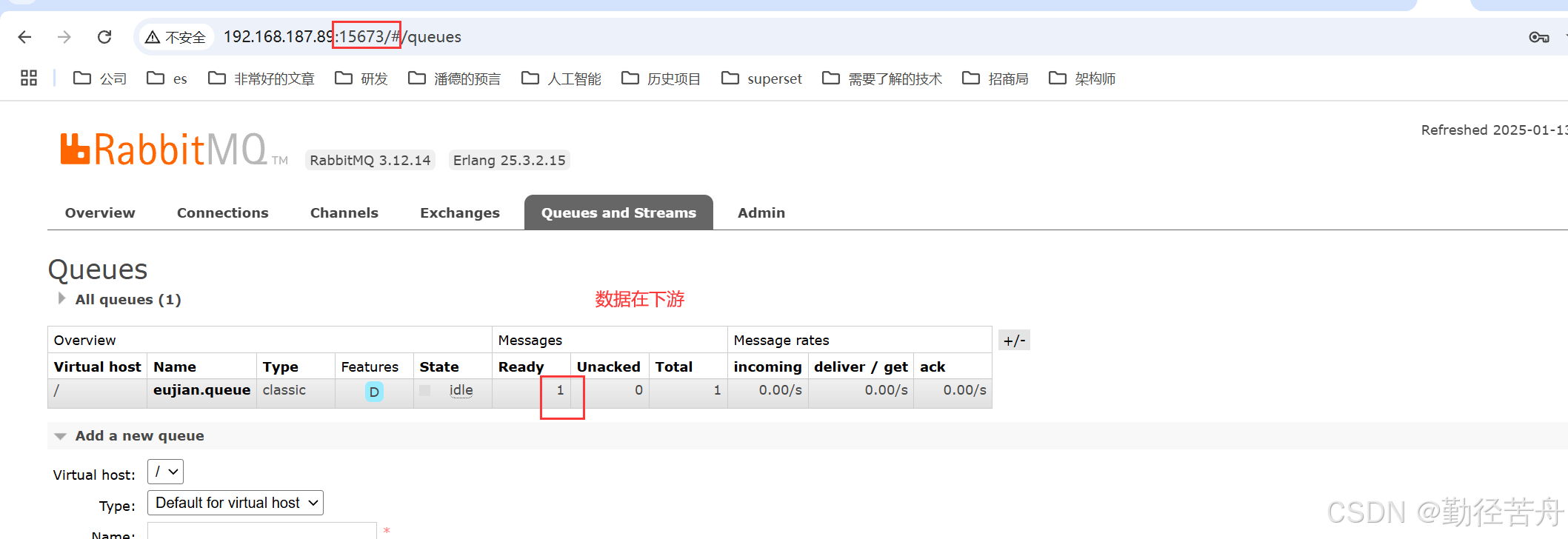Switch to the Connections tab
The height and width of the screenshot is (539, 1568).
click(223, 212)
